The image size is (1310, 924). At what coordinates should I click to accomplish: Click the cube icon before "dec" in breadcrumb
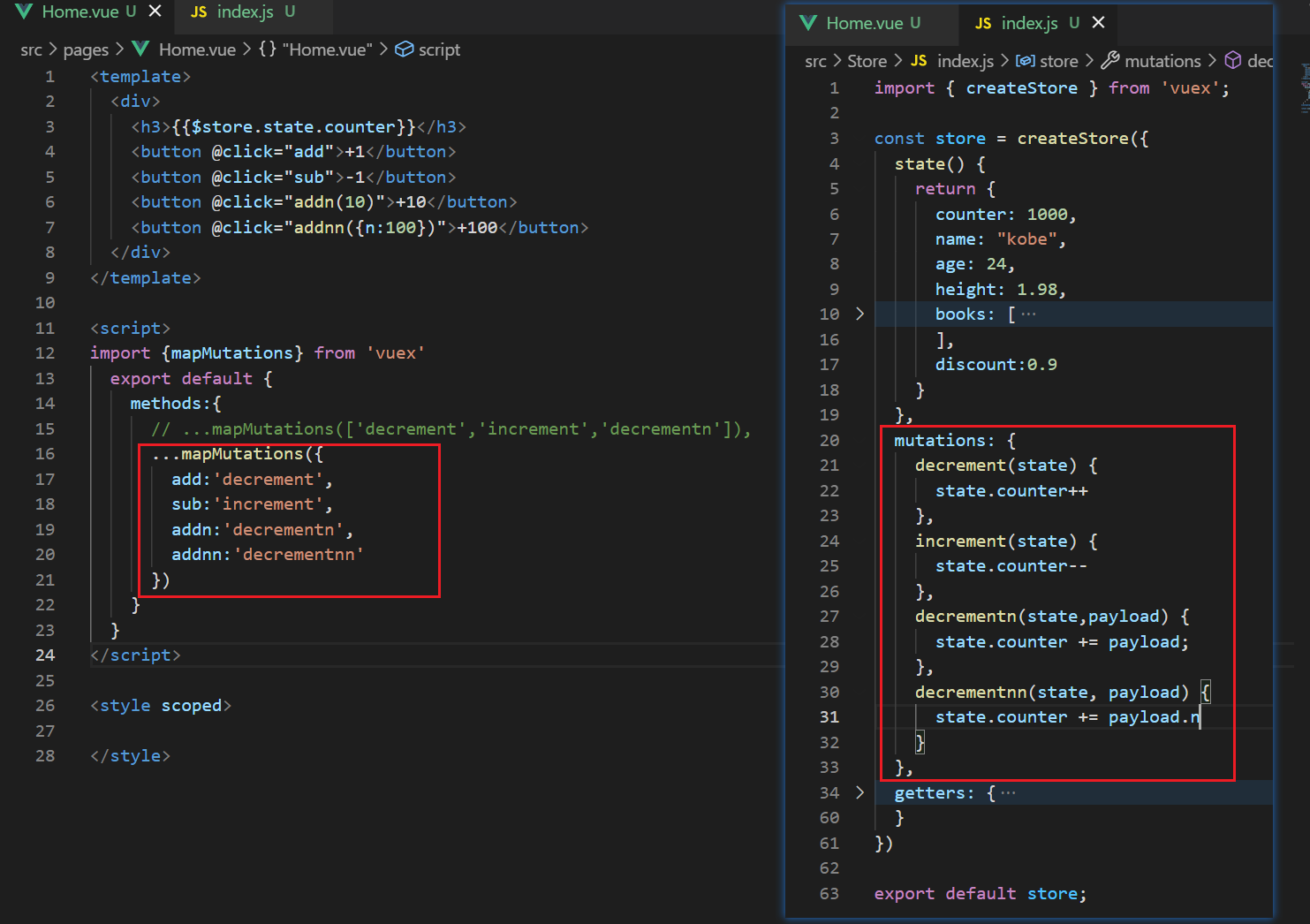pos(1233,60)
